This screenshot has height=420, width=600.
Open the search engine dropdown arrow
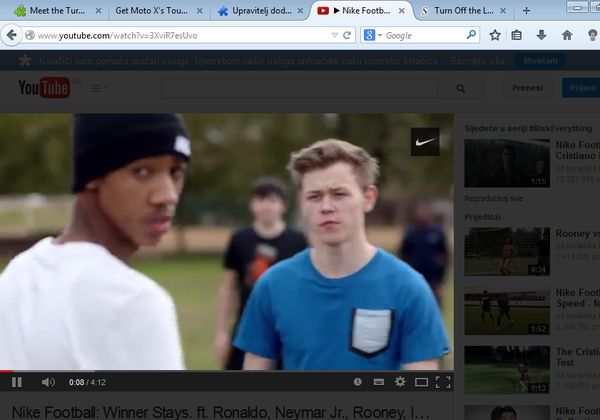click(380, 35)
